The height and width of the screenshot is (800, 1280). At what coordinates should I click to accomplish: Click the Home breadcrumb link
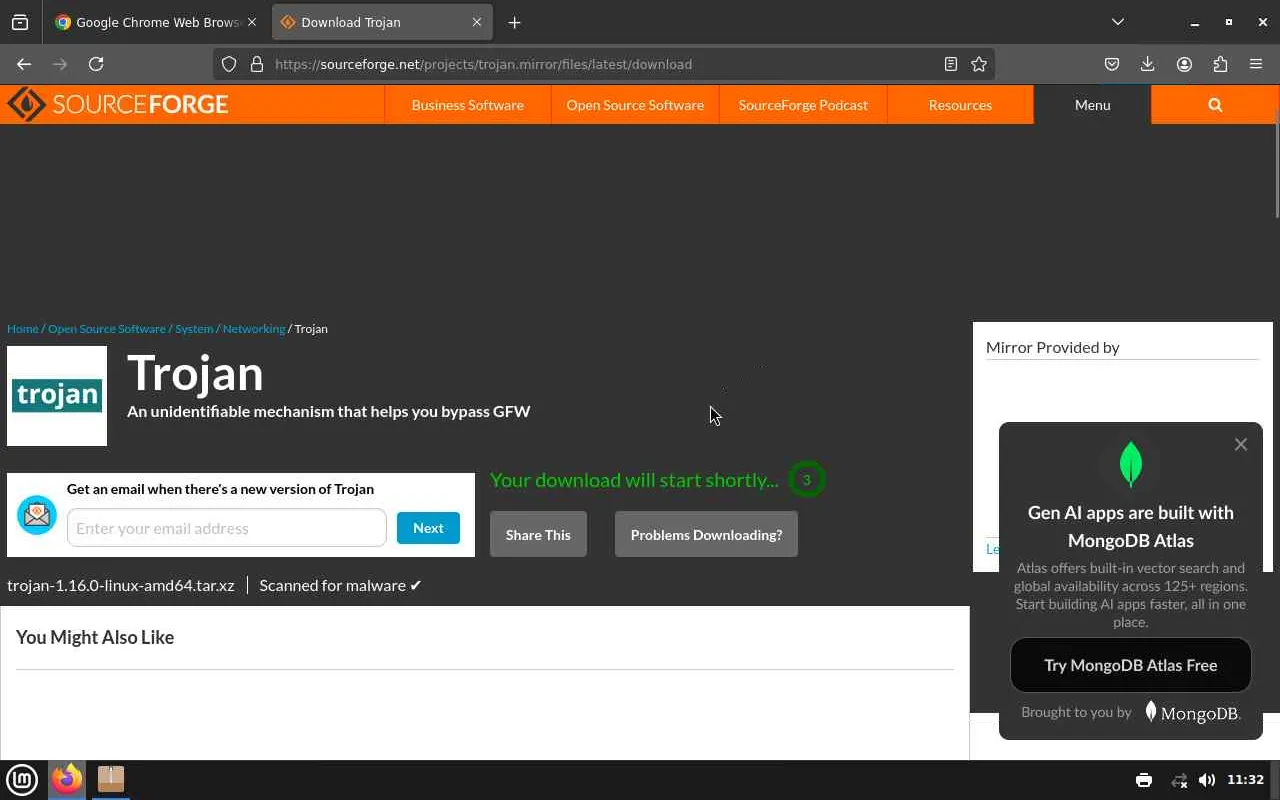pyautogui.click(x=22, y=328)
